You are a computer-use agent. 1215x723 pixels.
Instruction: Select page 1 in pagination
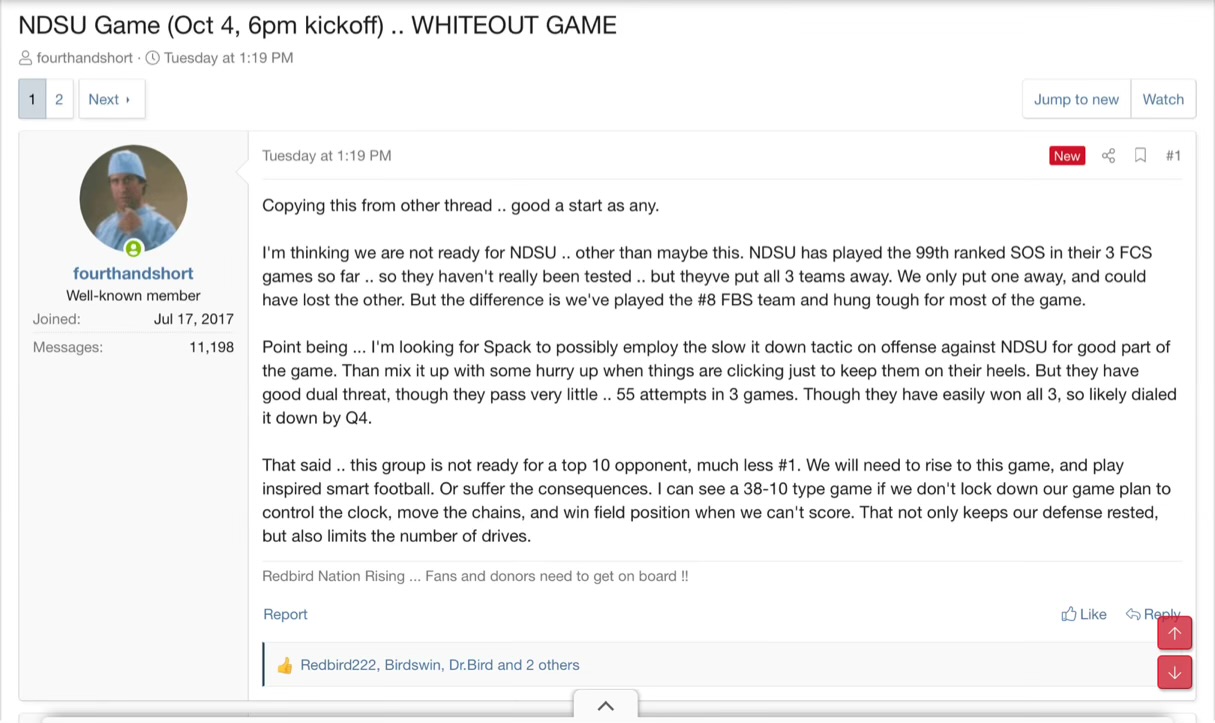[32, 99]
